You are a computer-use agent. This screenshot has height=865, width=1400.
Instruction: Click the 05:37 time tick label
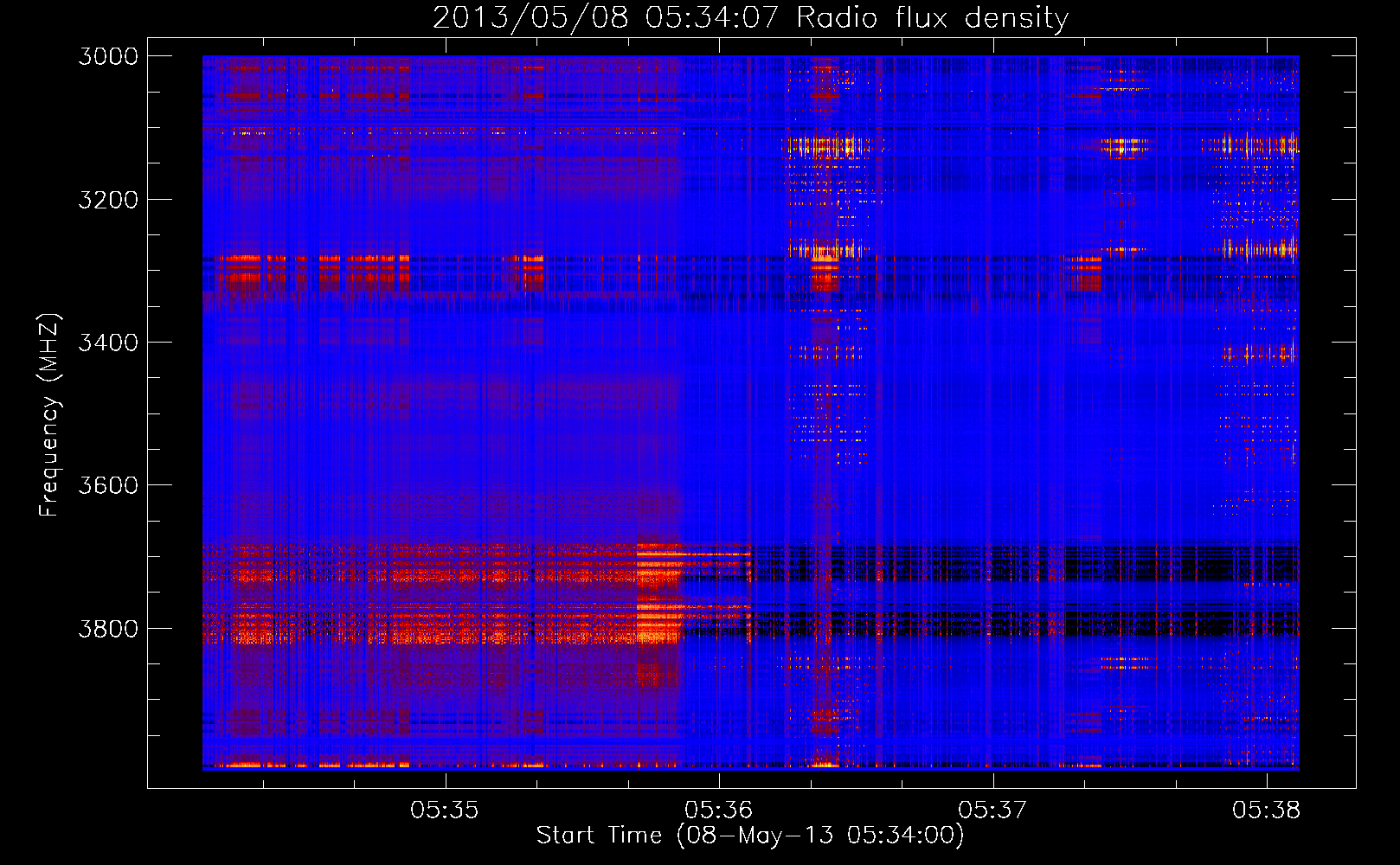(x=992, y=811)
